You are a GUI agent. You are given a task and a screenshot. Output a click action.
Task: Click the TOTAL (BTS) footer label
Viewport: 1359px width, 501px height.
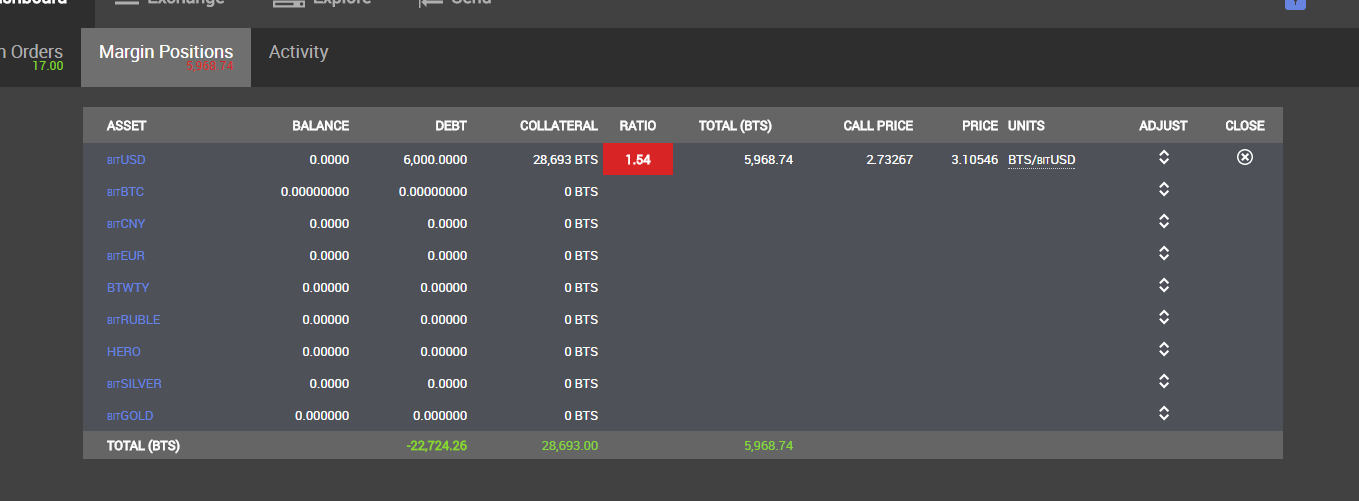[143, 446]
